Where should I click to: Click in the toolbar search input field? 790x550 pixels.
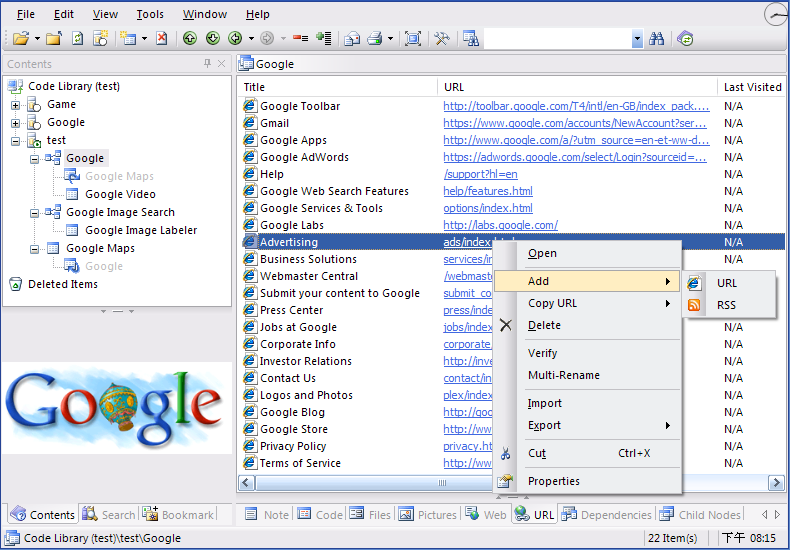[558, 38]
